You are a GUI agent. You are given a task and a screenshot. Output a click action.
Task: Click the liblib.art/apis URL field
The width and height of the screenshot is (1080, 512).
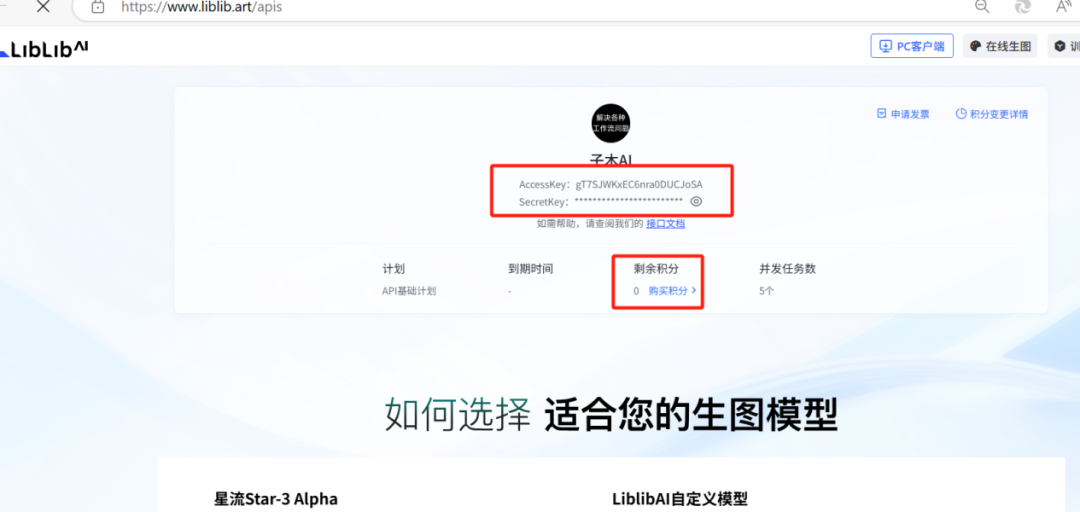pyautogui.click(x=202, y=8)
